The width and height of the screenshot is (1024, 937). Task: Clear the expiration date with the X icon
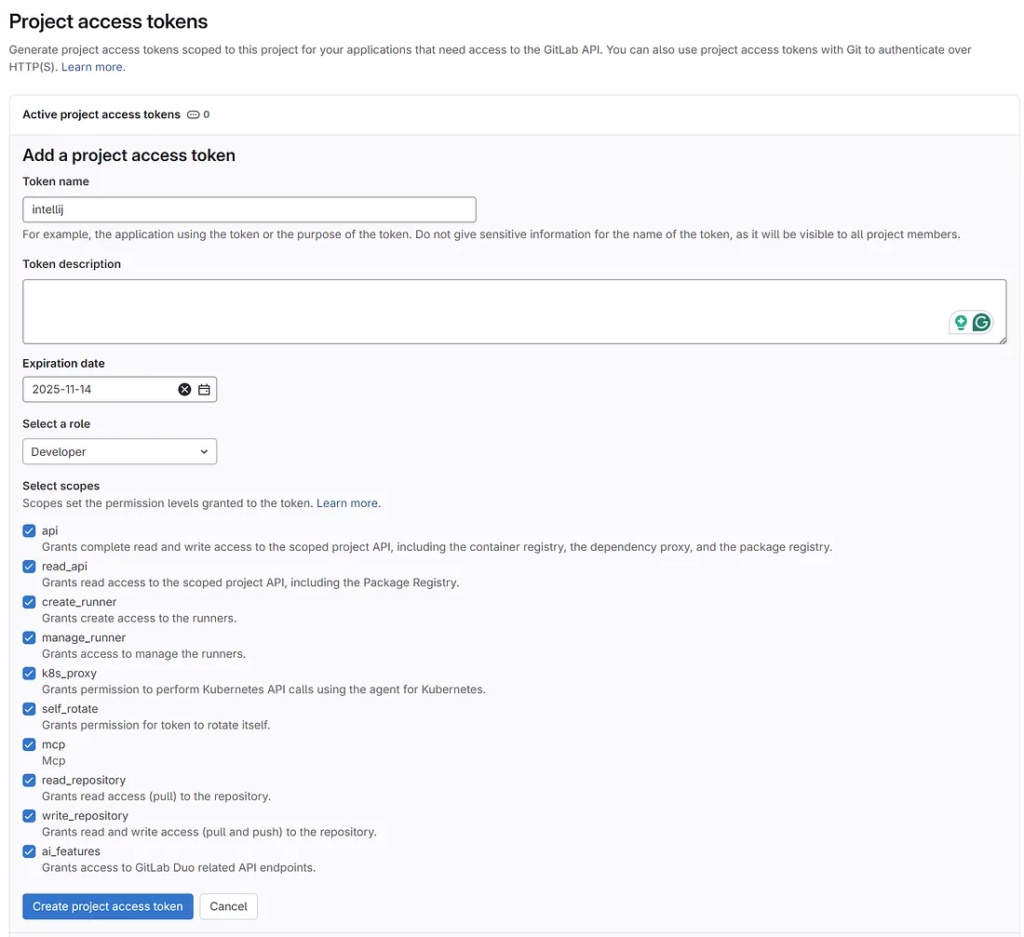(184, 390)
